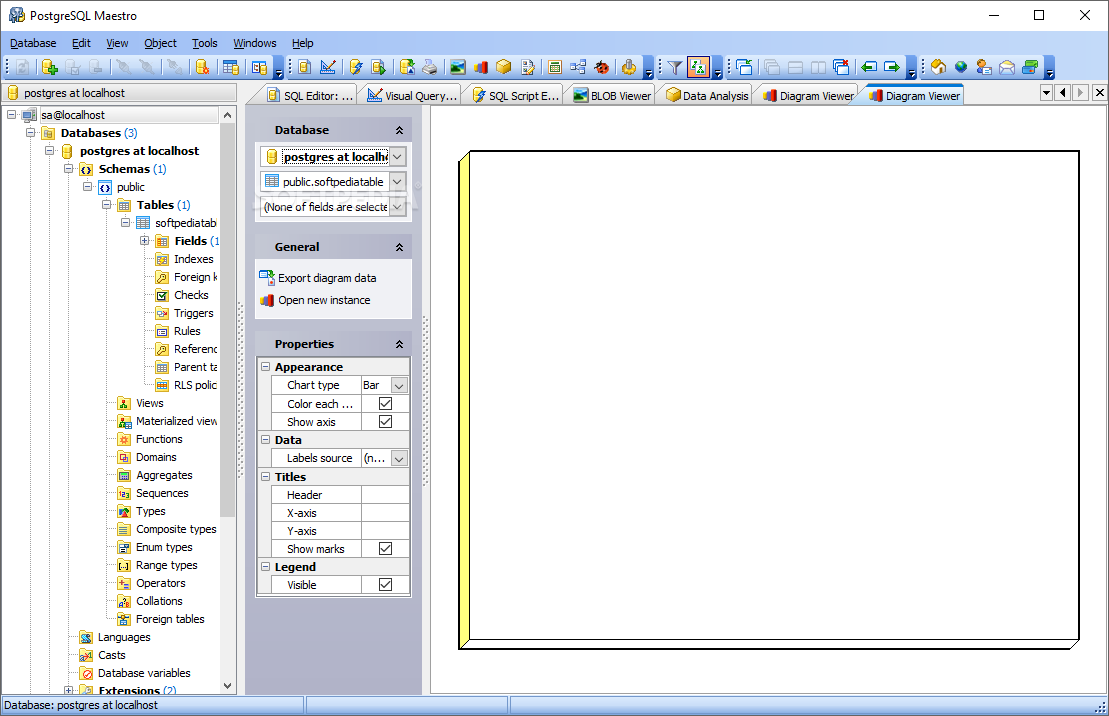Open the None of fields are selected dropdown

397,207
